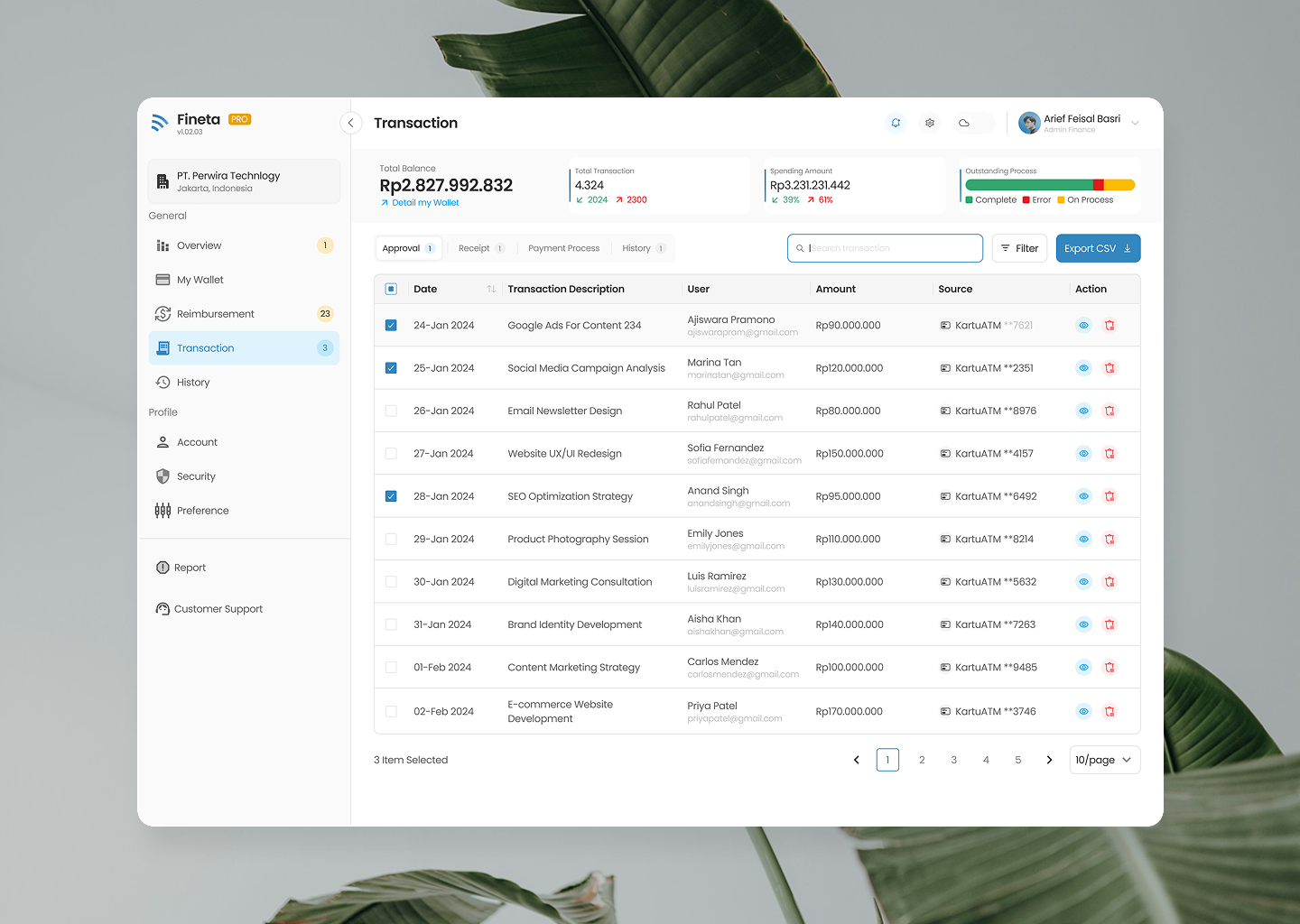
Task: View SEO Optimization Strategy transaction
Action: click(1083, 496)
